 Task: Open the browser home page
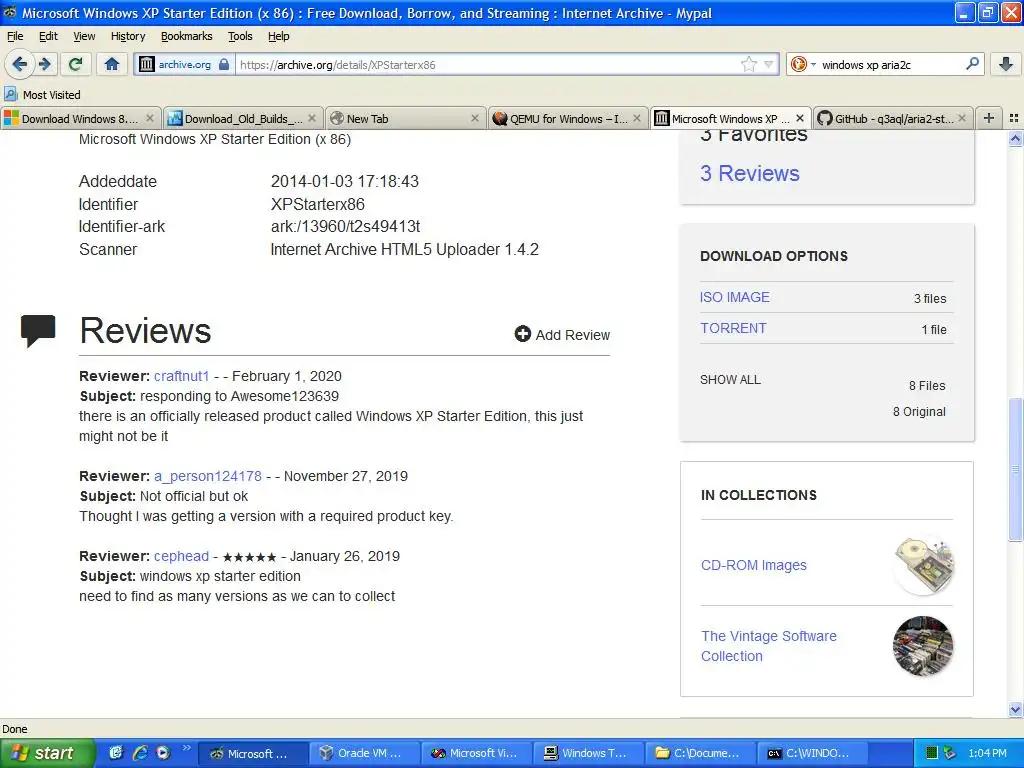click(x=112, y=64)
